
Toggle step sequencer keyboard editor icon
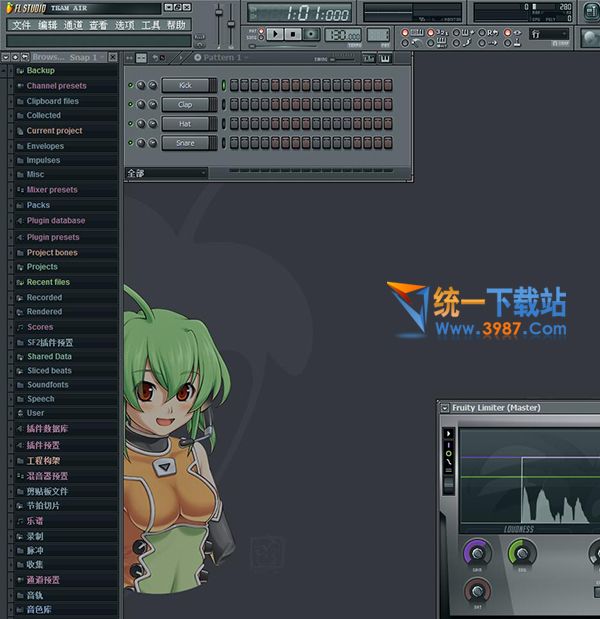click(385, 59)
